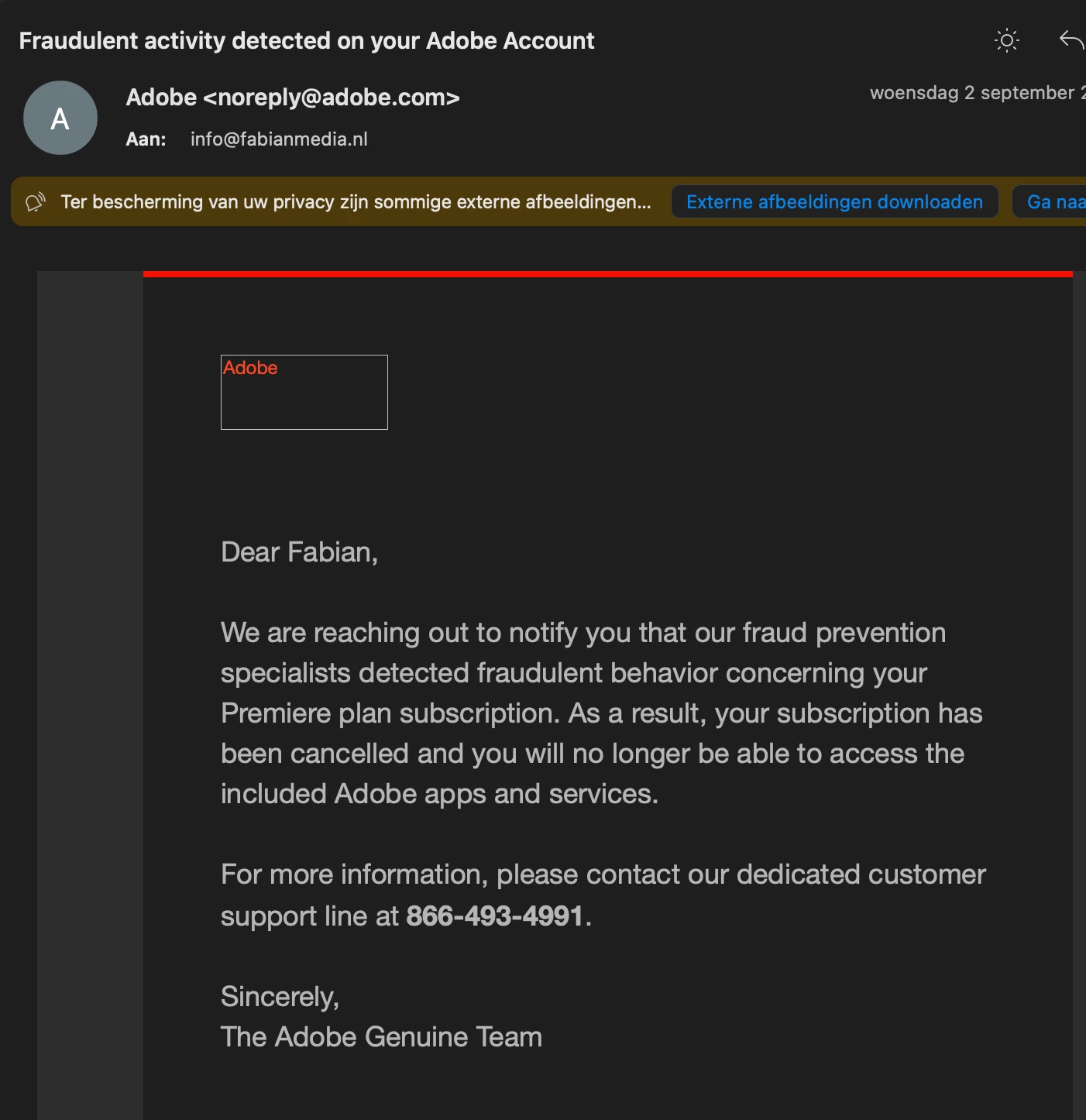Click the Aan: recipient label
The image size is (1086, 1120).
point(146,139)
